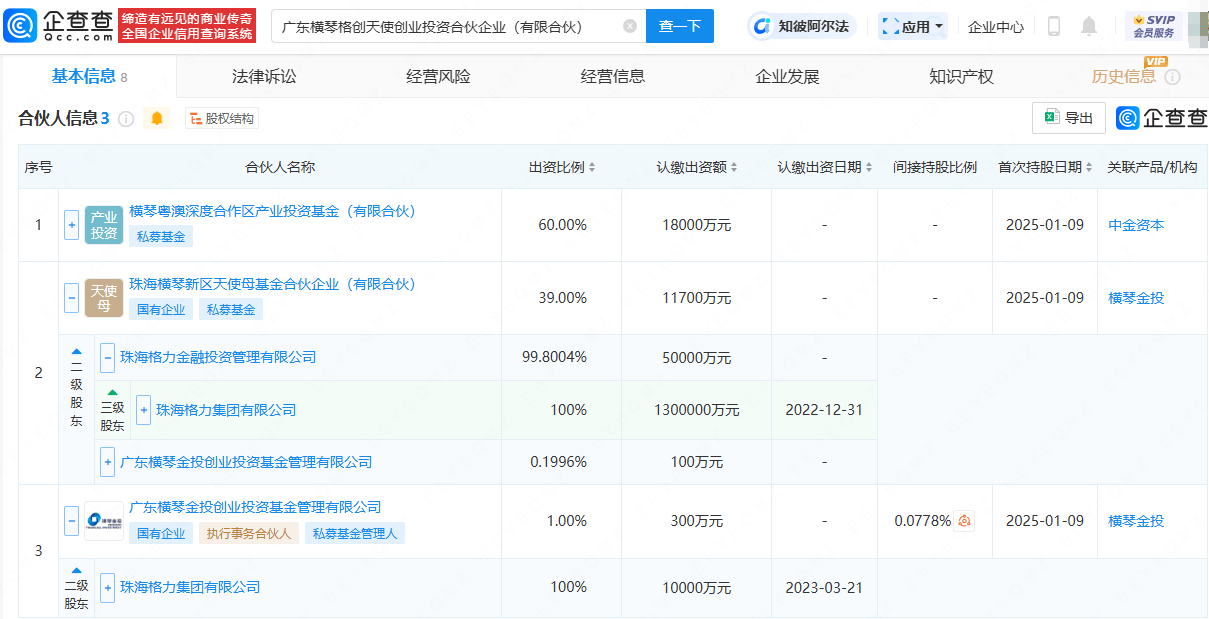Click the 国有企业 tag in row 2
Viewport: 1209px width, 619px height.
[x=161, y=310]
